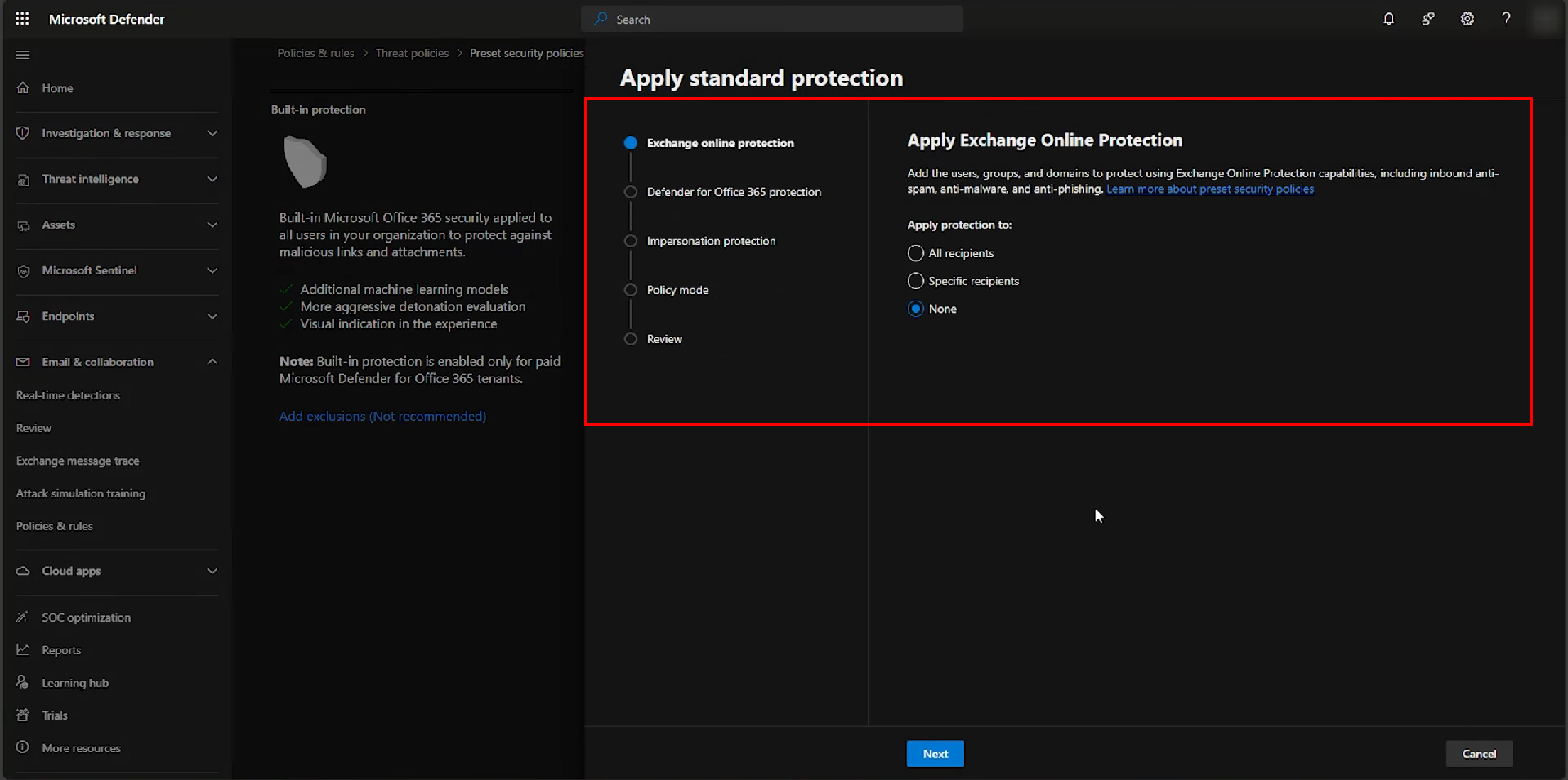Click the Learning hub icon
Screen dimensions: 1568x780
[23, 682]
